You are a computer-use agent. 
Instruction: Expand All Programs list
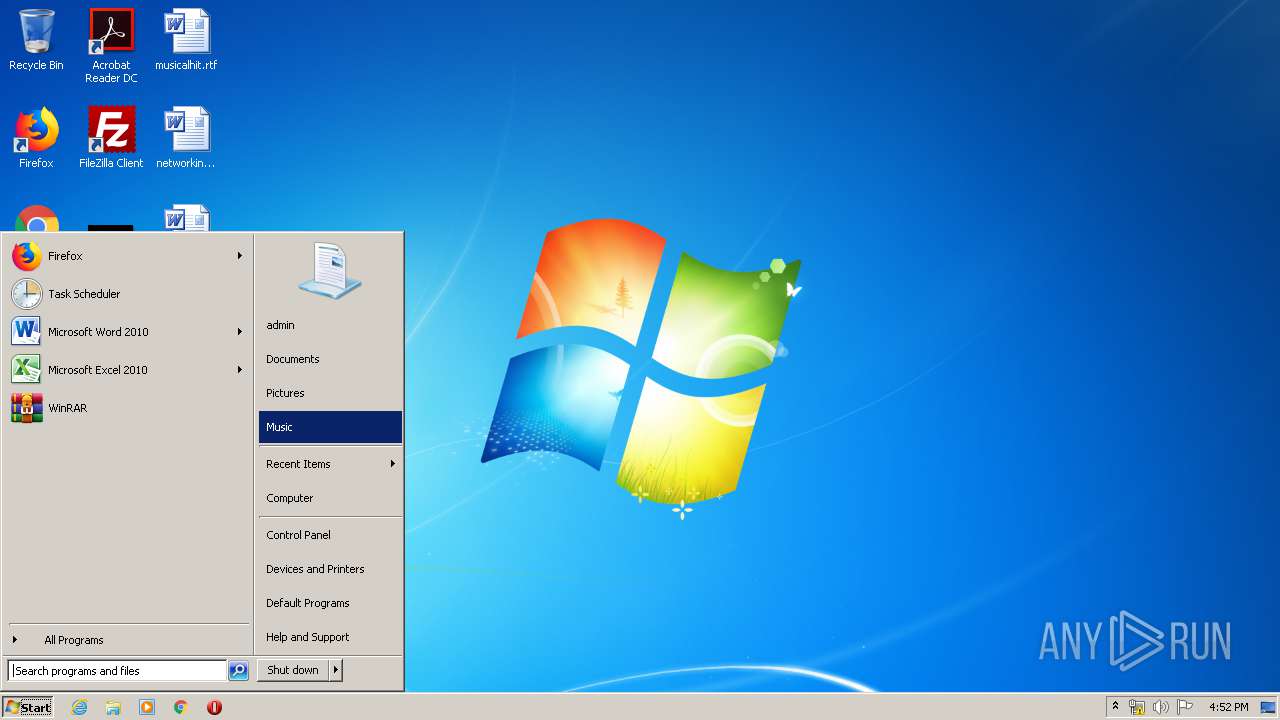(127, 640)
